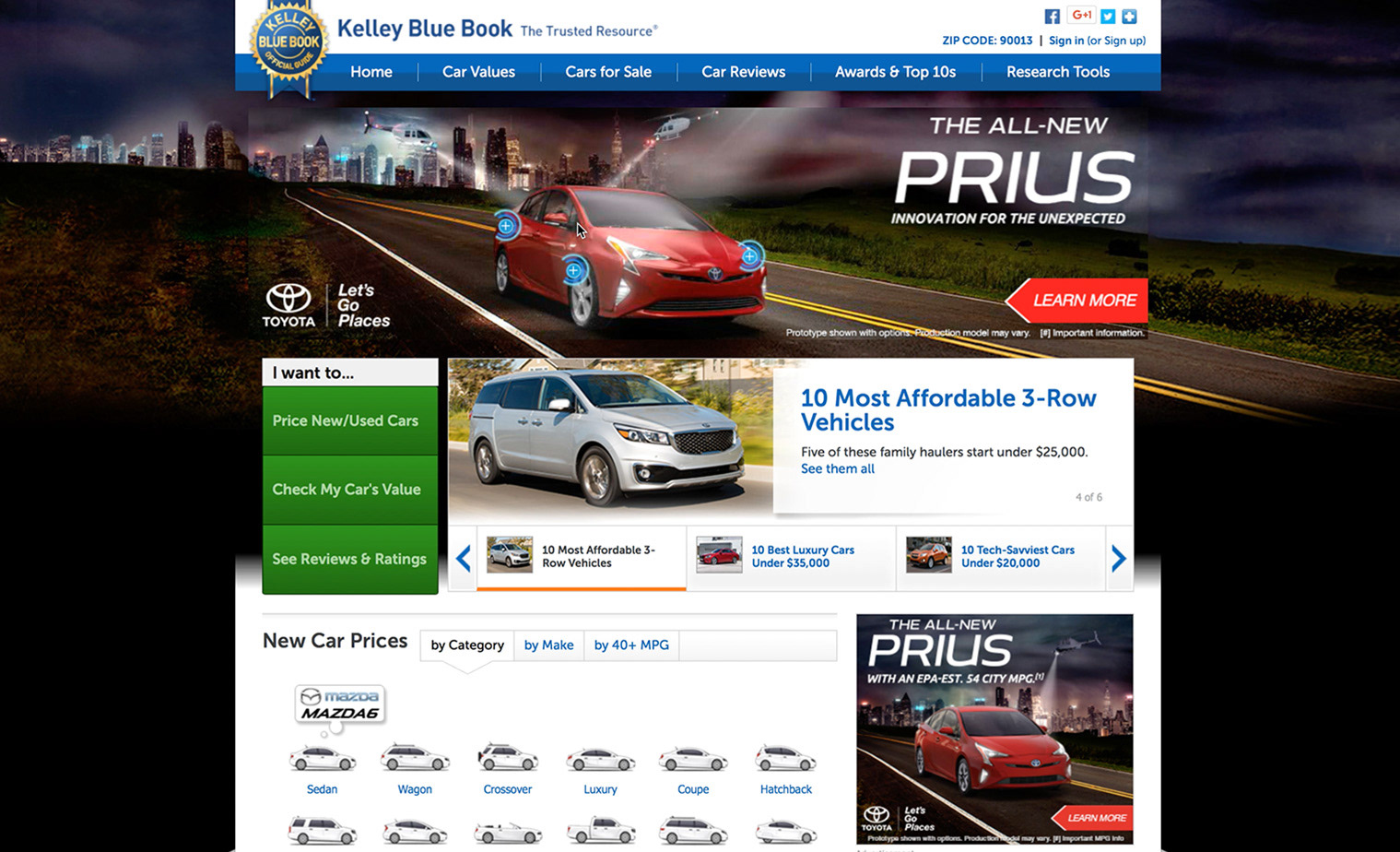Click the Price New/Used Cars button
The width and height of the screenshot is (1400, 852).
(350, 420)
